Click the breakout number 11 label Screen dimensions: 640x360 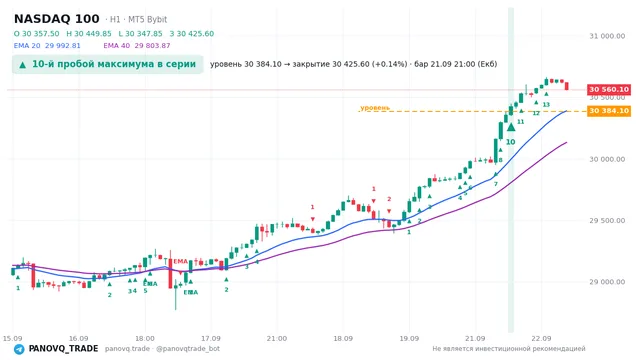pos(520,122)
